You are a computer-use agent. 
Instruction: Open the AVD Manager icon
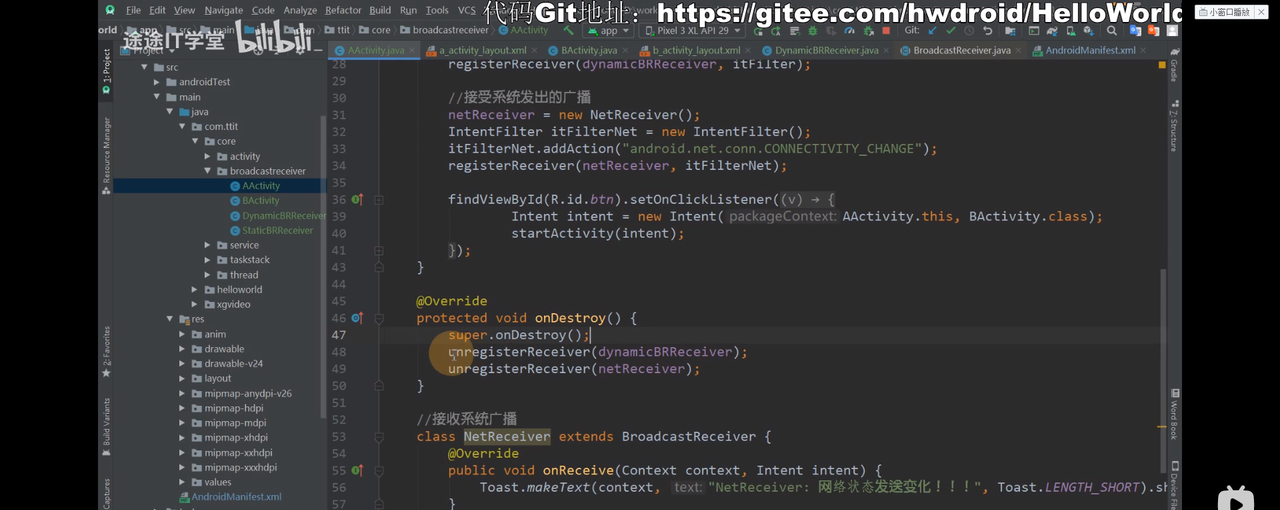tap(1070, 31)
